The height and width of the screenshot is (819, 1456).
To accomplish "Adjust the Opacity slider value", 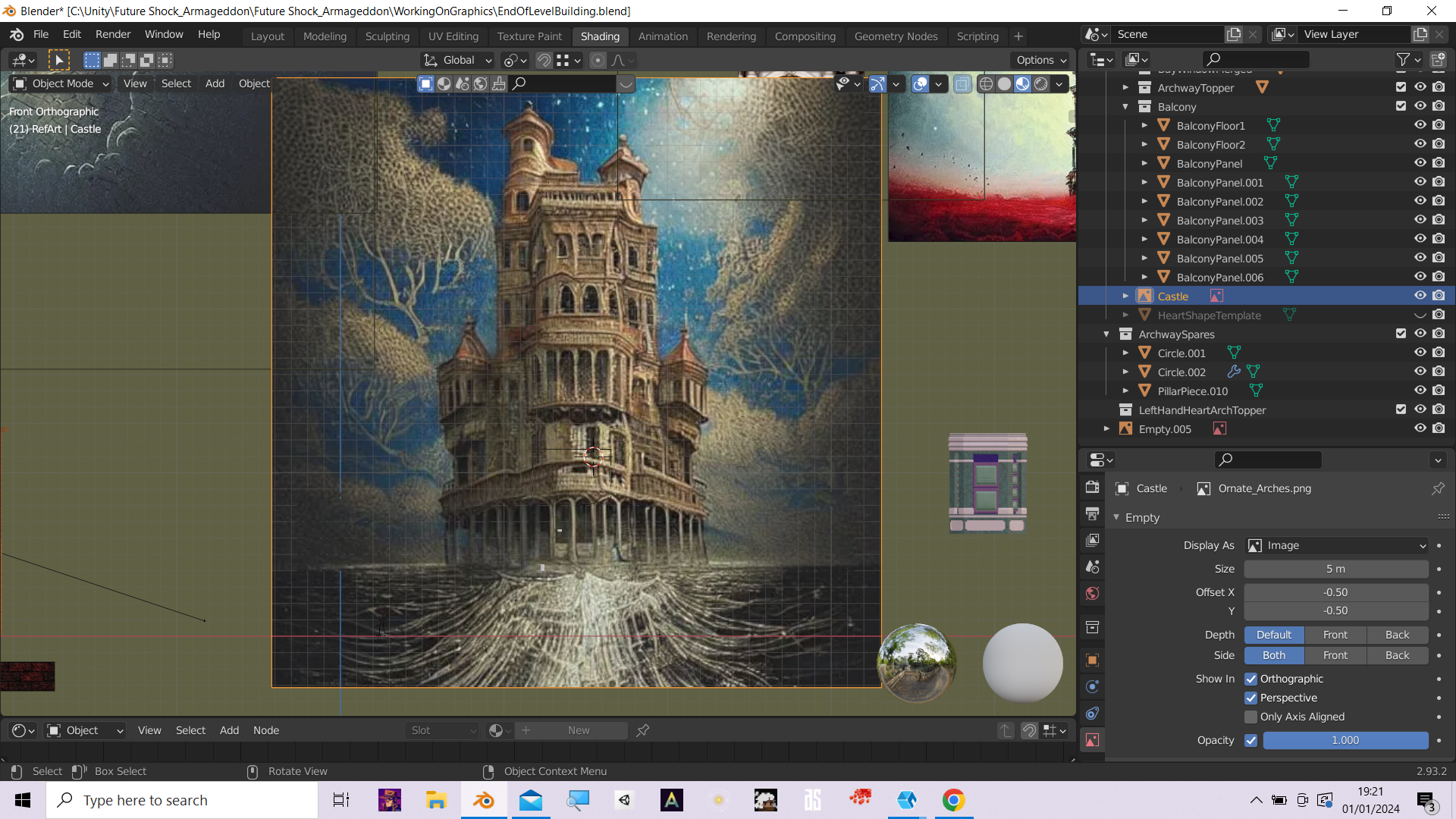I will (1345, 740).
